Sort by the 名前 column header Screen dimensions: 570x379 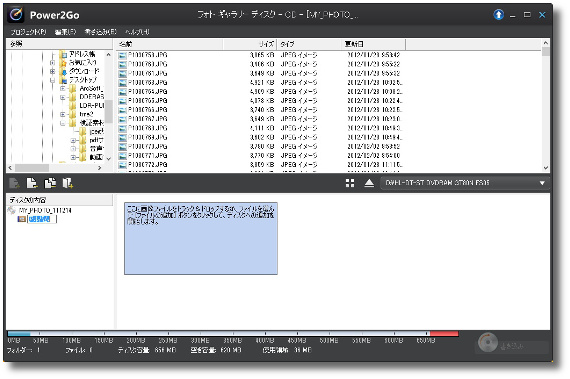[169, 44]
